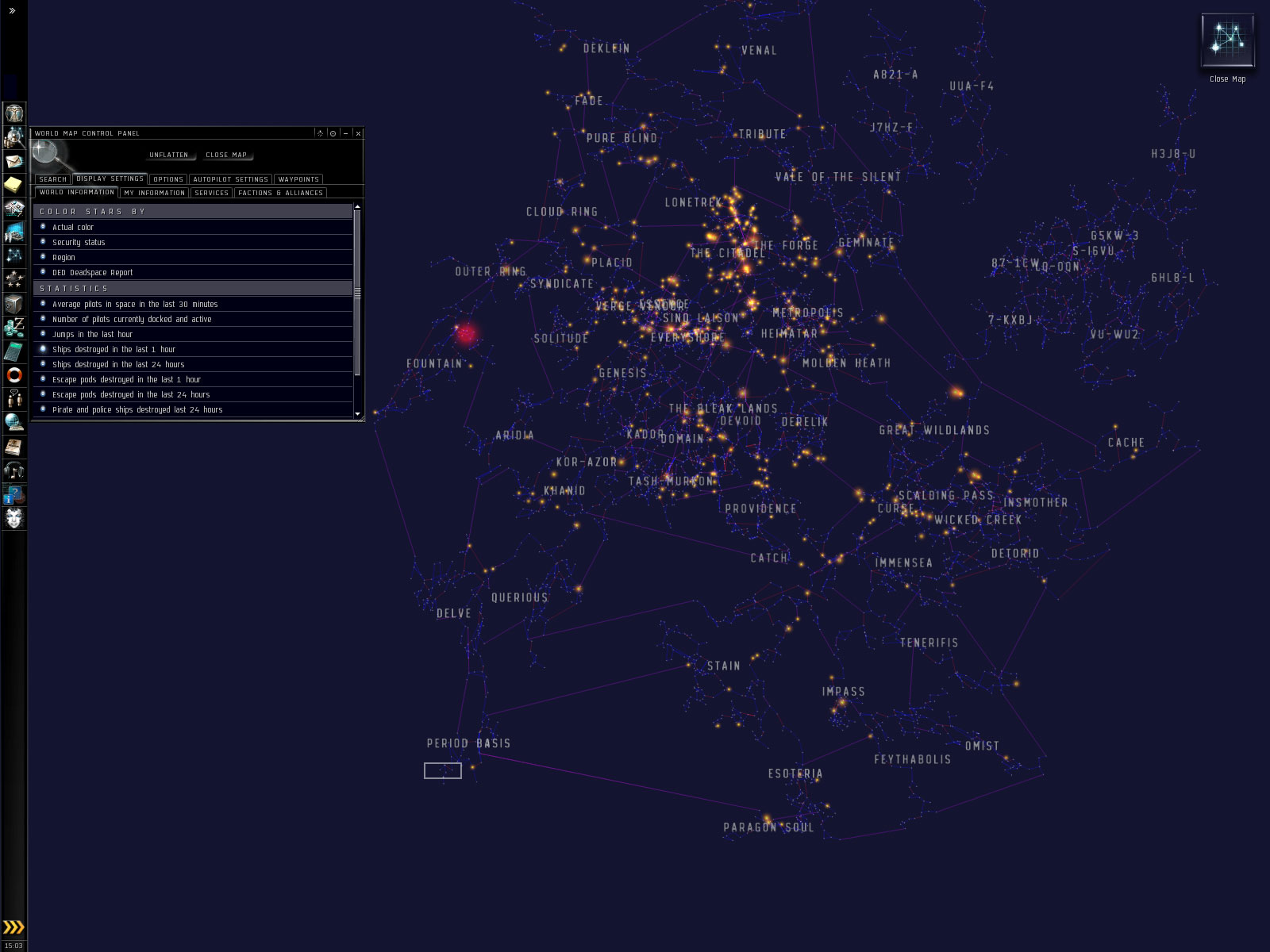Open the Factions & Alliances sub-tab

pyautogui.click(x=281, y=193)
